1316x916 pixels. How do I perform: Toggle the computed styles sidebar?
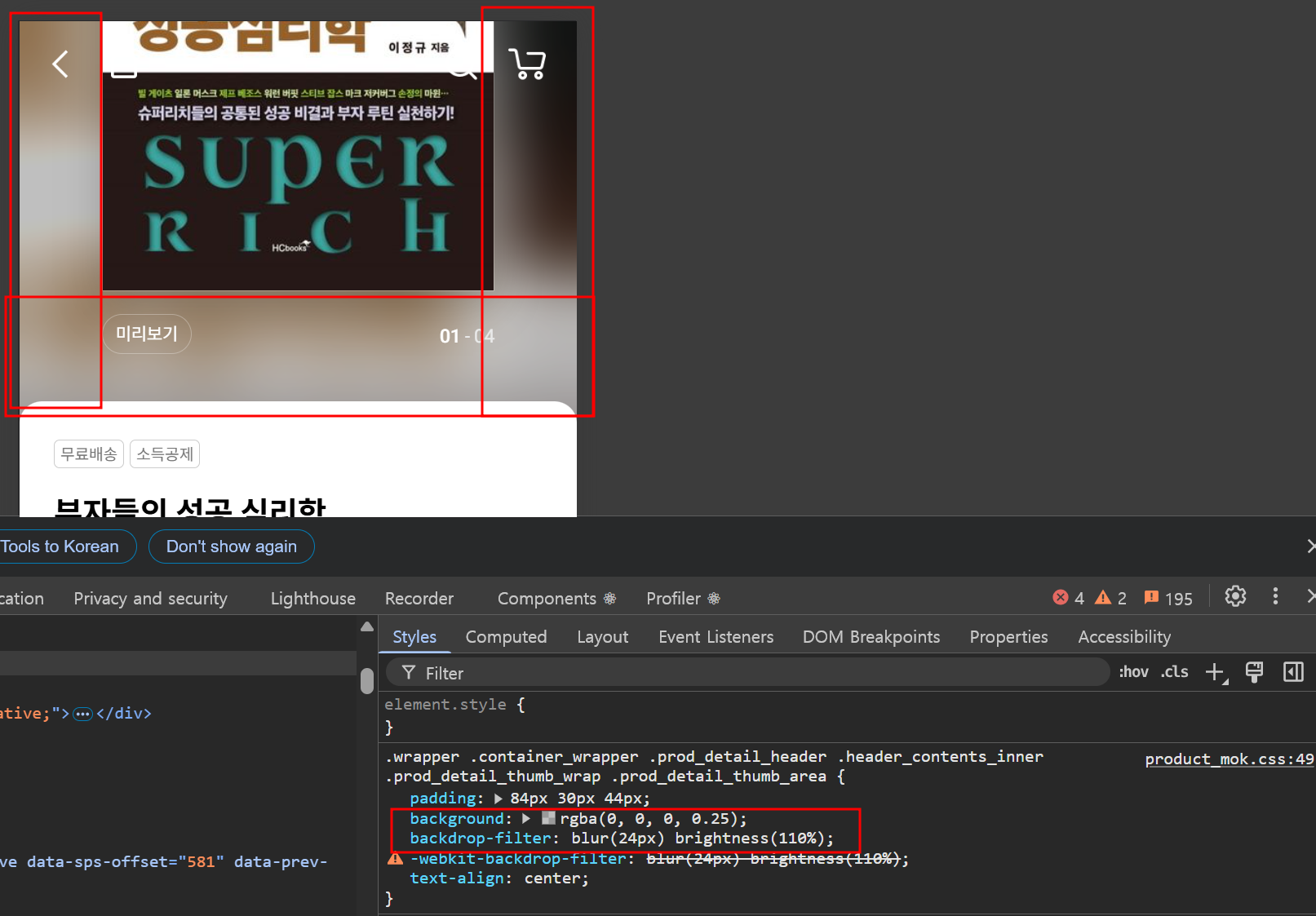tap(1293, 672)
